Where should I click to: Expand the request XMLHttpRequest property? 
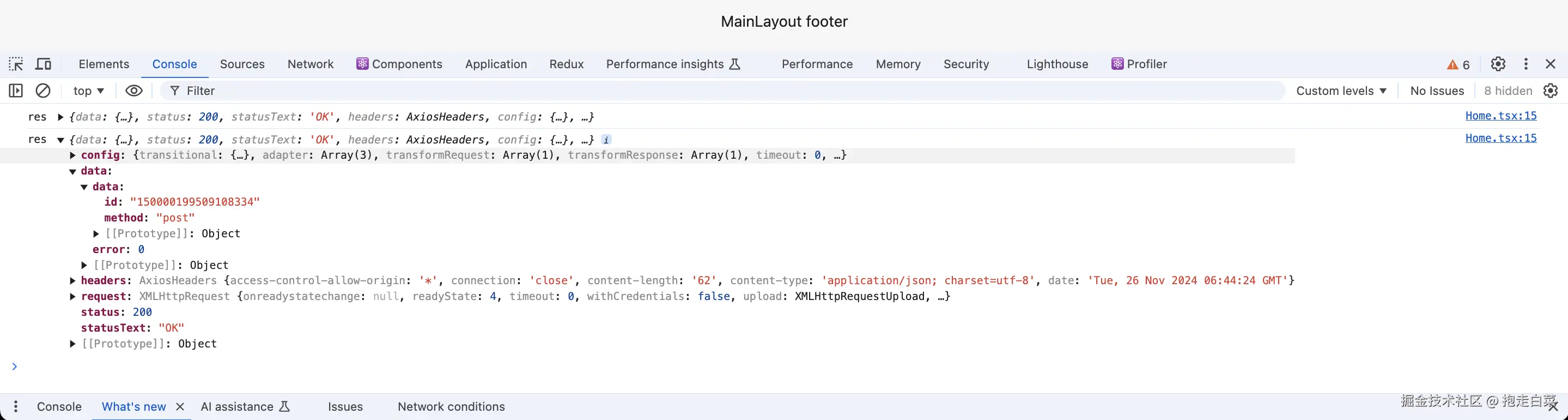72,297
